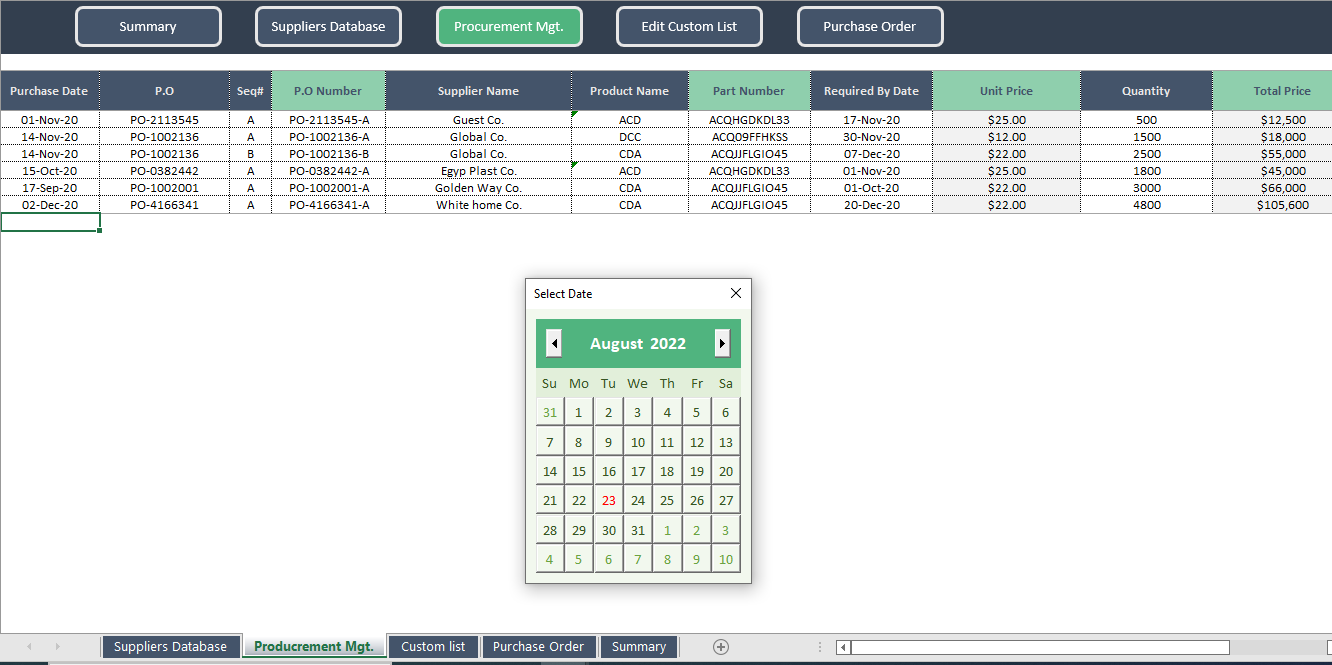This screenshot has width=1332, height=665.
Task: Click the Suppliers Database navigation button
Action: pyautogui.click(x=328, y=27)
